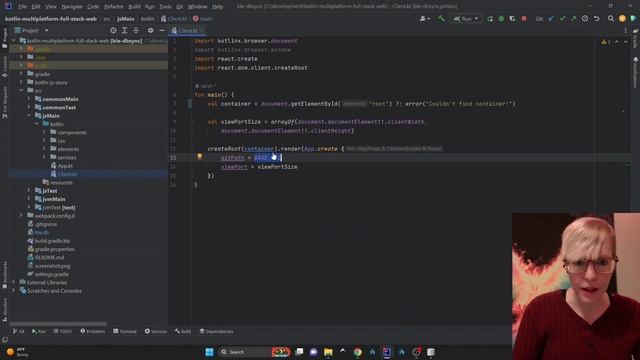Open the File menu
The image size is (640, 360).
[x=22, y=7]
